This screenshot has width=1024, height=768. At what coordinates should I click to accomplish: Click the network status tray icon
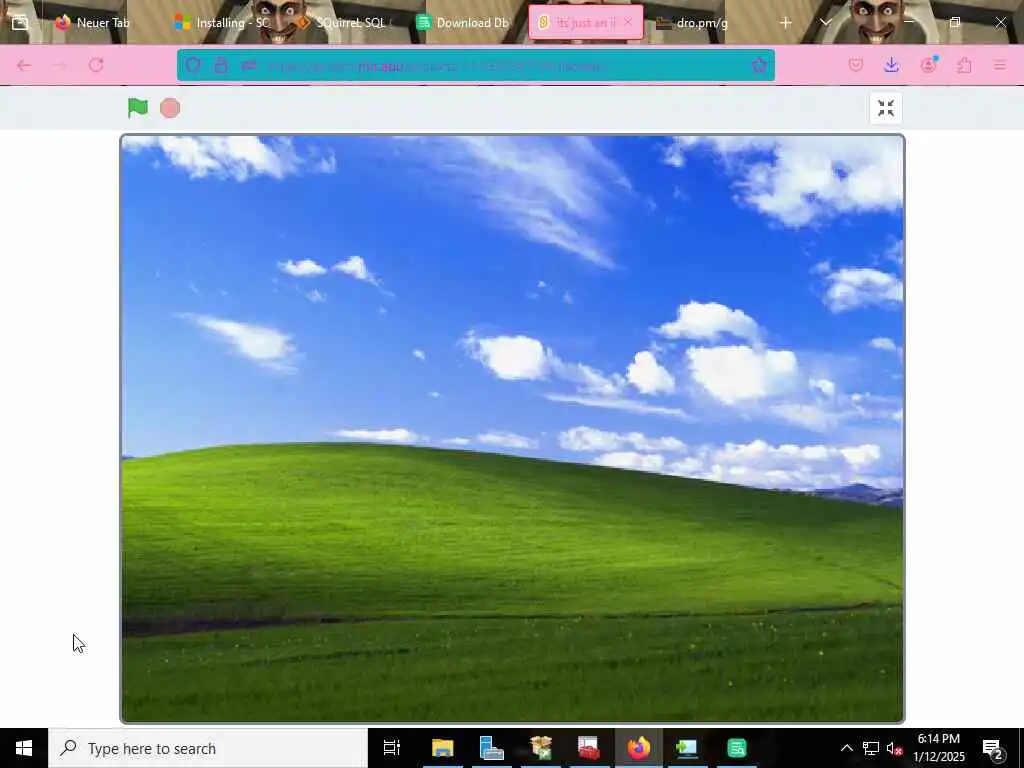point(871,748)
